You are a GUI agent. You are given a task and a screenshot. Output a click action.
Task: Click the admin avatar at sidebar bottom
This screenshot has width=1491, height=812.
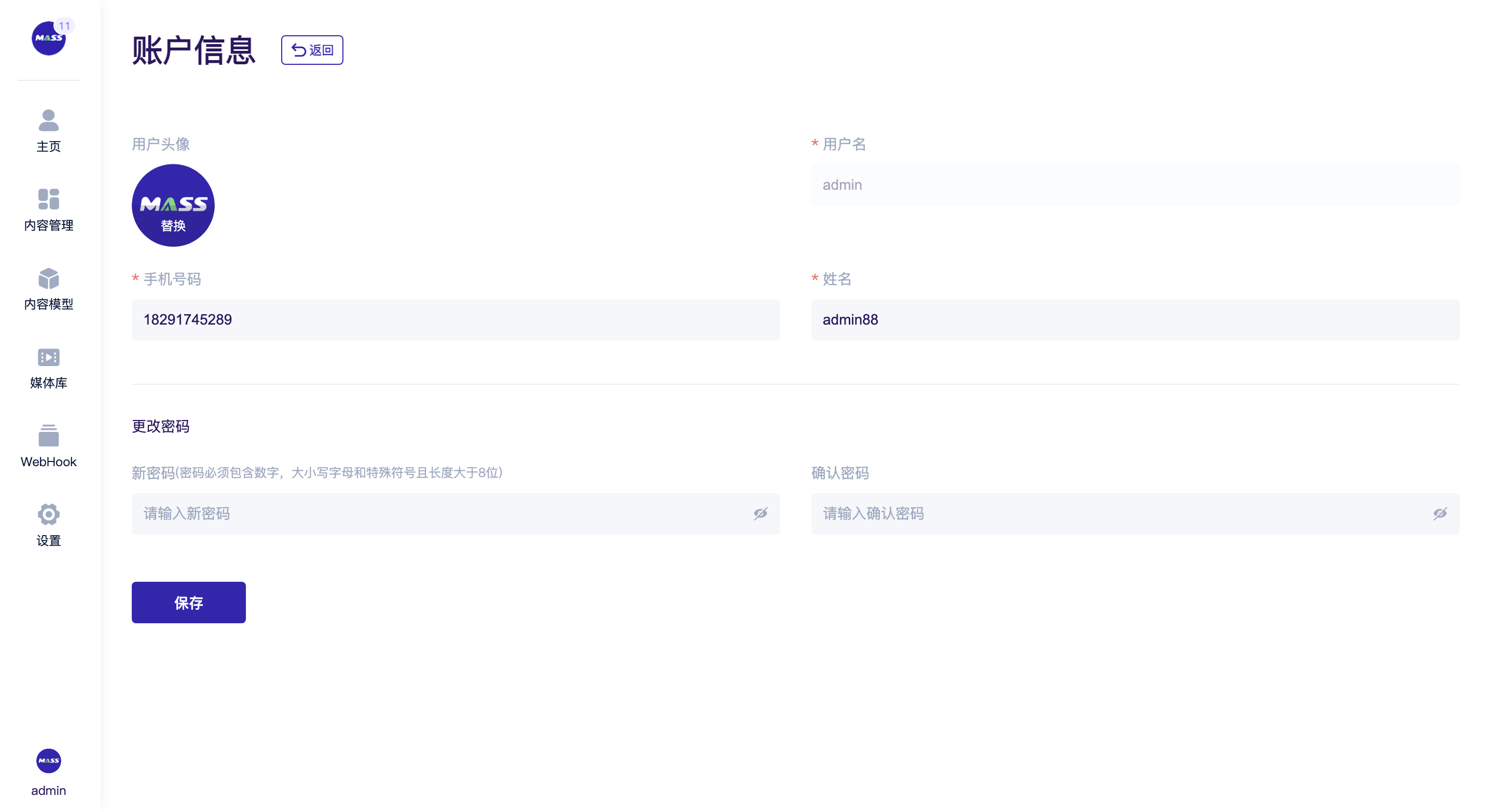(49, 761)
